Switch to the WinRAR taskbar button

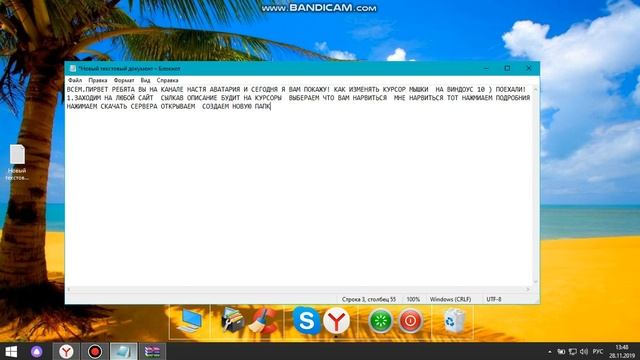tap(152, 351)
